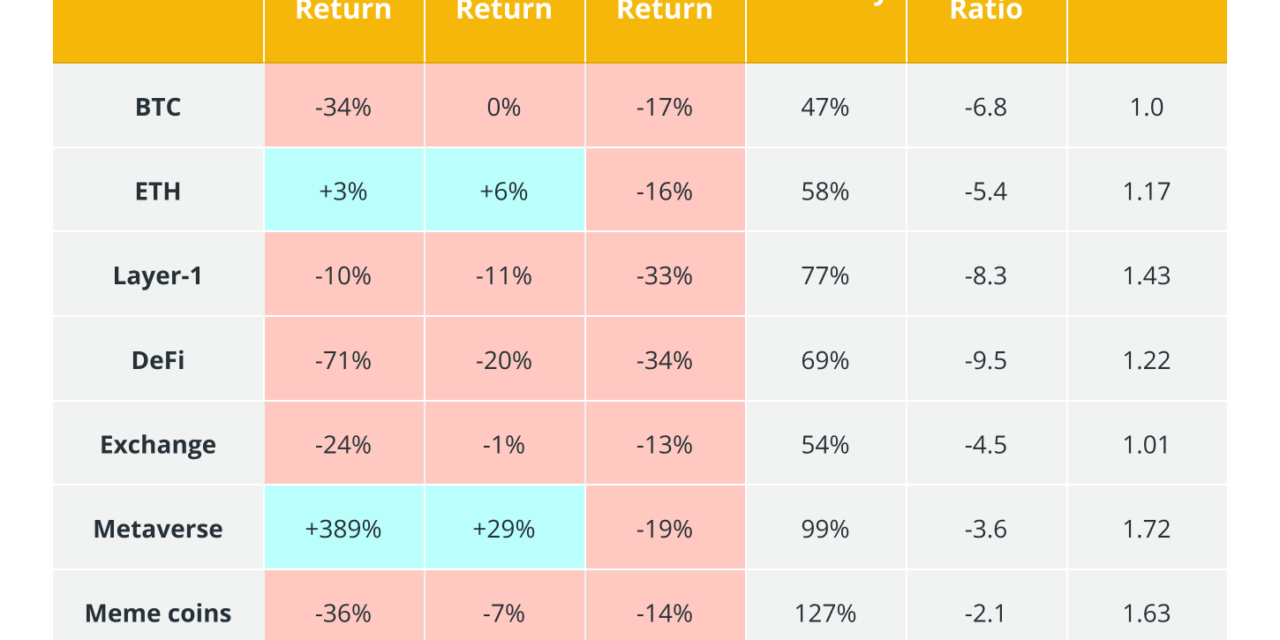Click the Layer-1 77% cell
Screen dimensions: 1280x640
(x=825, y=275)
